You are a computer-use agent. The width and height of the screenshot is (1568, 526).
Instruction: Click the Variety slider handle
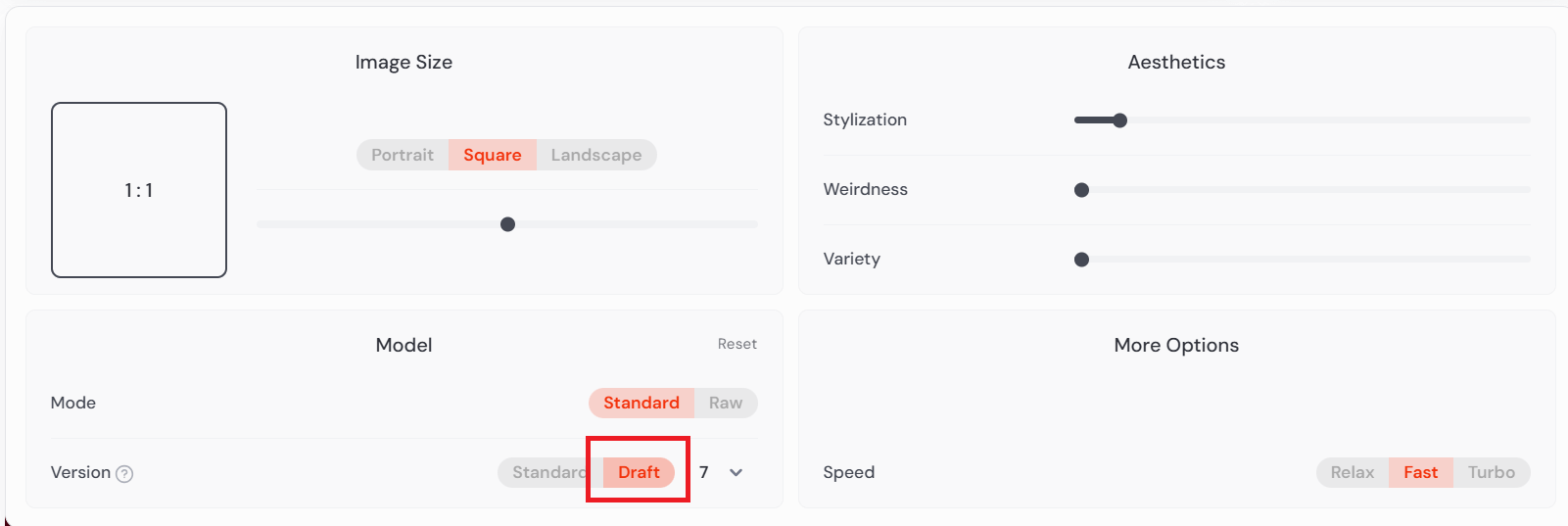[1081, 260]
